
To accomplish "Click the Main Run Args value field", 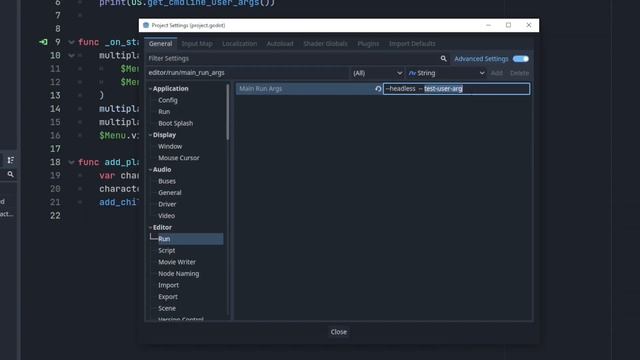I will (x=456, y=89).
